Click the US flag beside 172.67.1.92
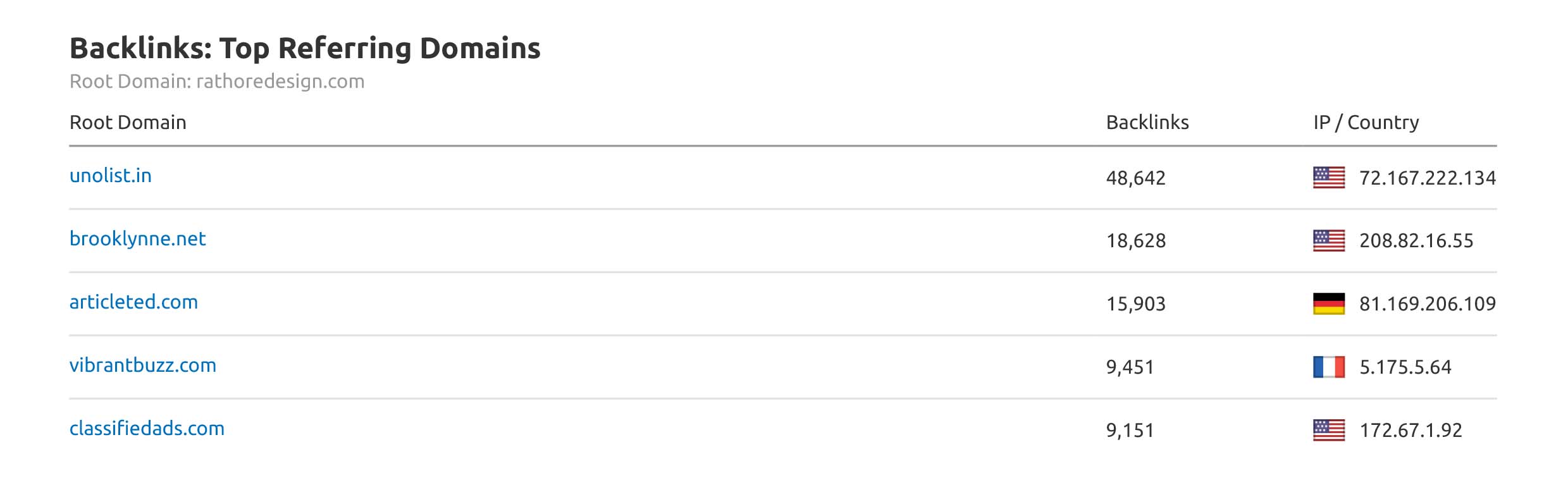1568x497 pixels. 1328,431
